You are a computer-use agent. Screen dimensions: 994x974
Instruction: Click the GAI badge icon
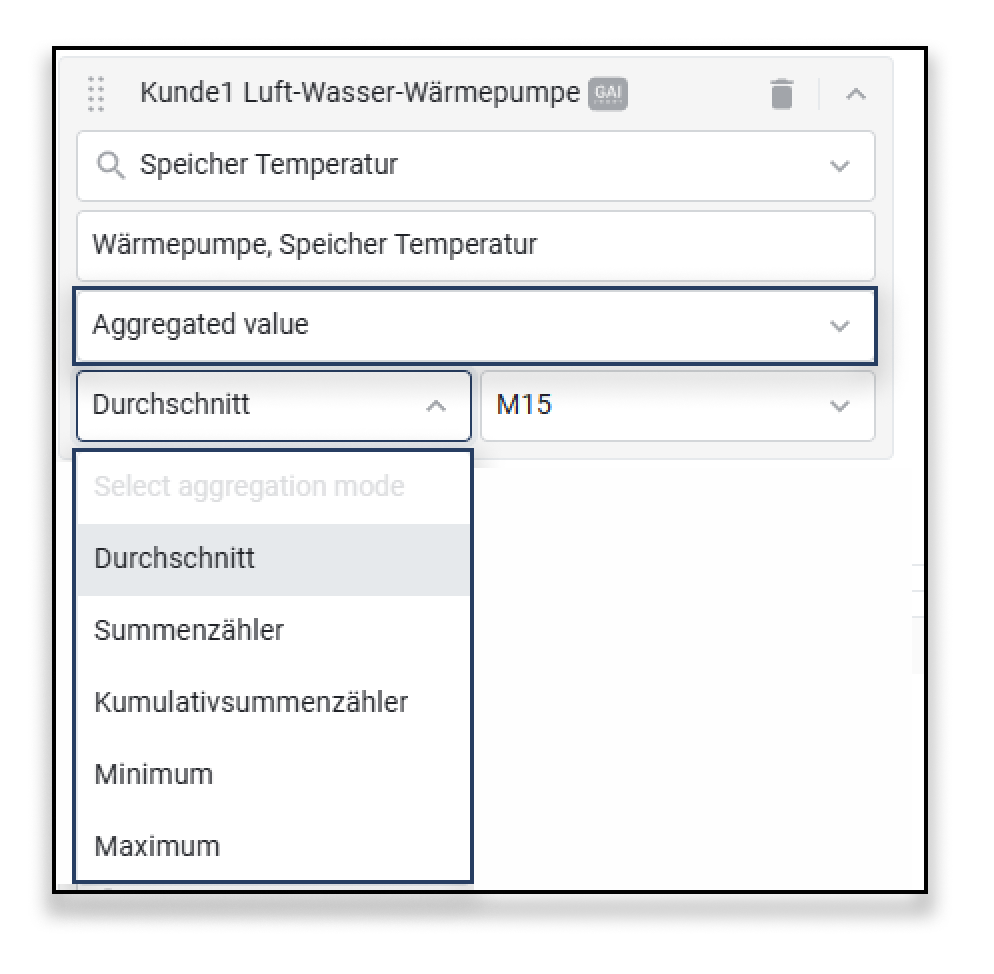coord(609,94)
